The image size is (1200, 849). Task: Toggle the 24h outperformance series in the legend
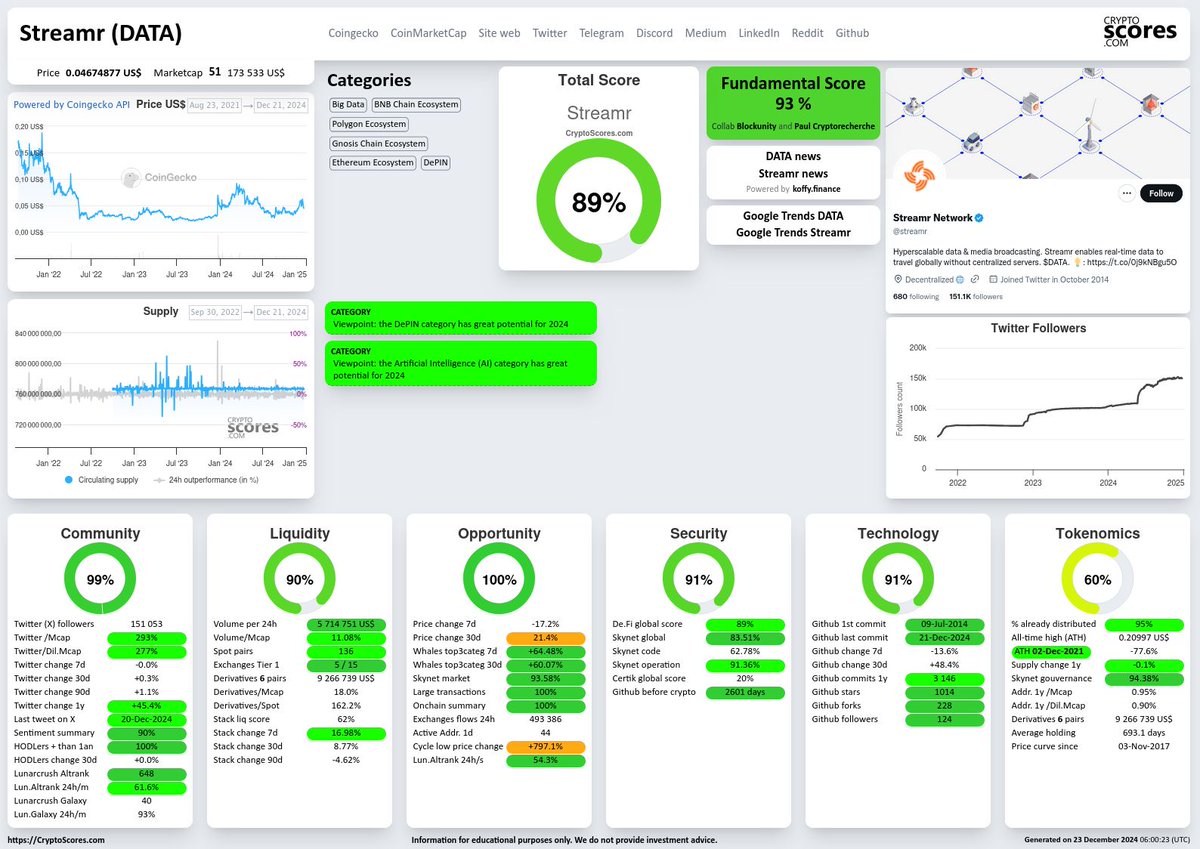207,480
